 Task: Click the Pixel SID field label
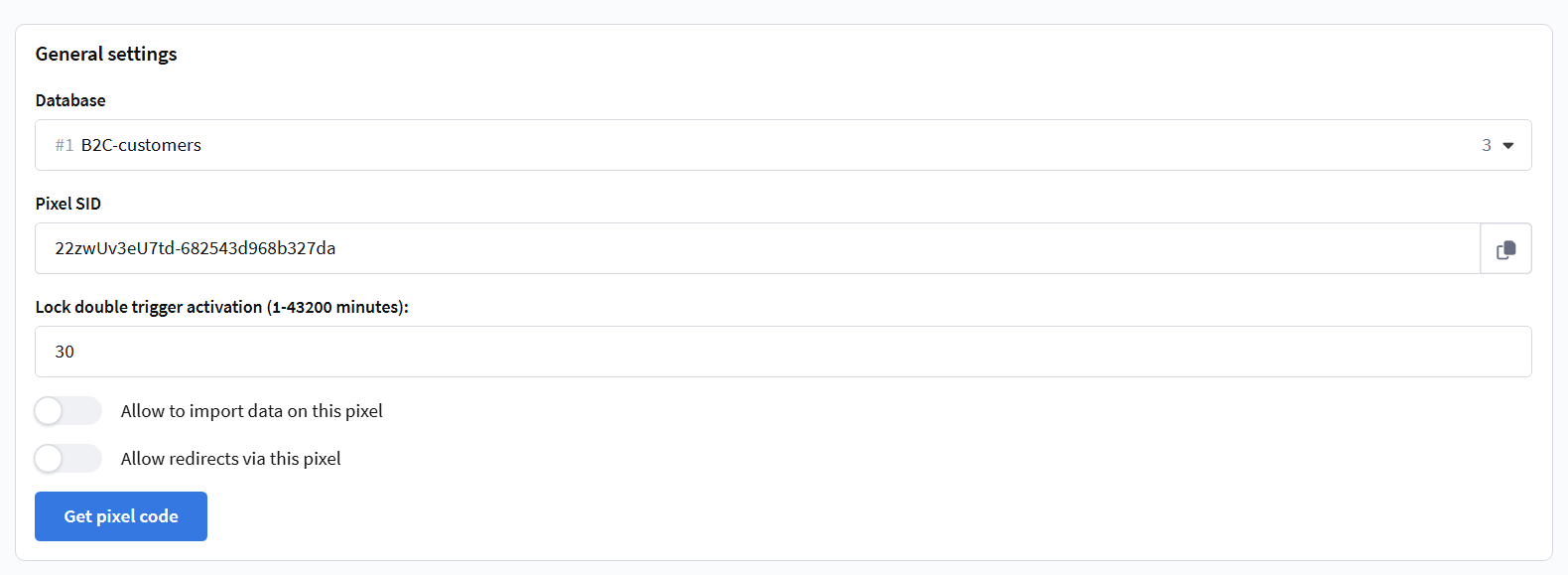point(68,204)
